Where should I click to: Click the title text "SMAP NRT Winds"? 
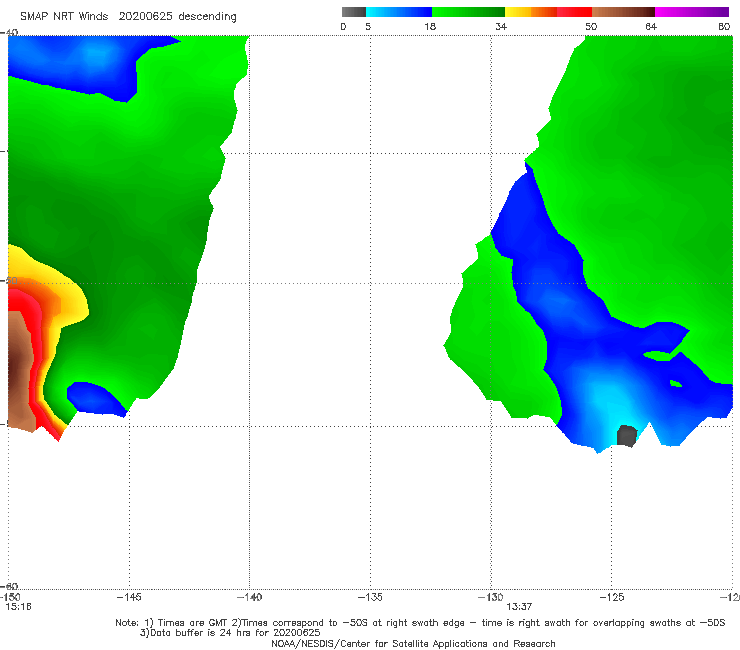64,16
